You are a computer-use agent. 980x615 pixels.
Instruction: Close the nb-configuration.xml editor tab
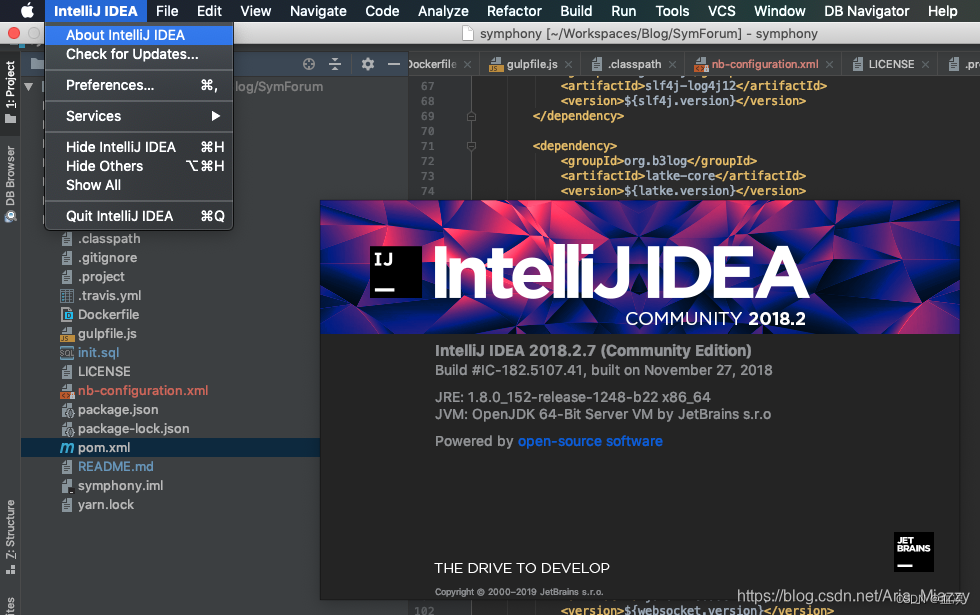[829, 64]
